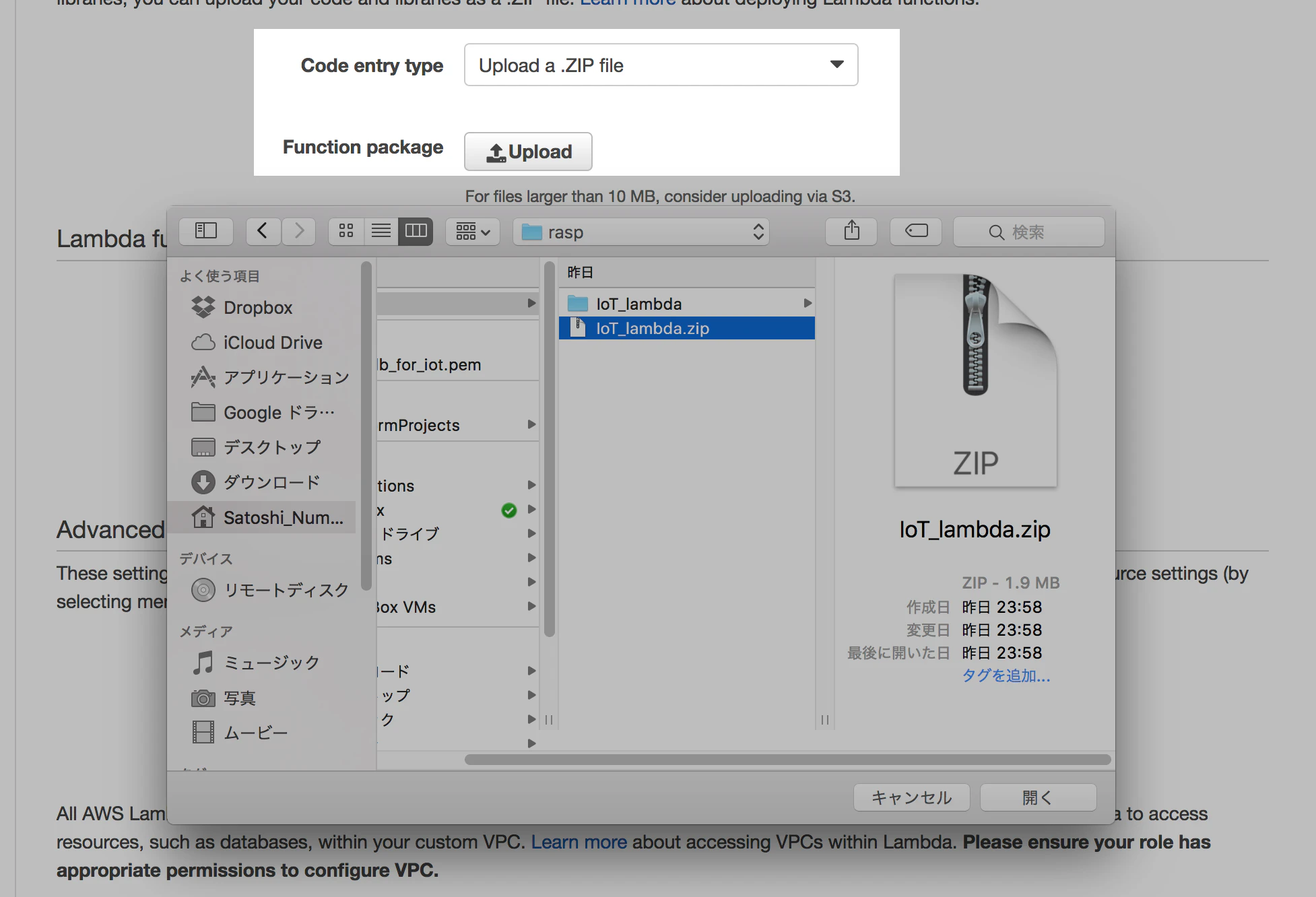Click the horizontal scrollbar in the file dialog
Screen dimensions: 1316x897
pyautogui.click(x=787, y=760)
